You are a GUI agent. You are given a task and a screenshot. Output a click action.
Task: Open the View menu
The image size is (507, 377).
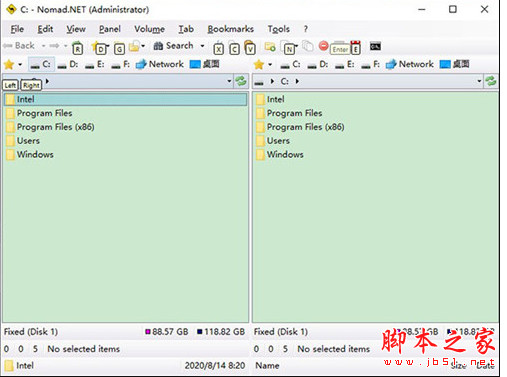click(x=76, y=29)
